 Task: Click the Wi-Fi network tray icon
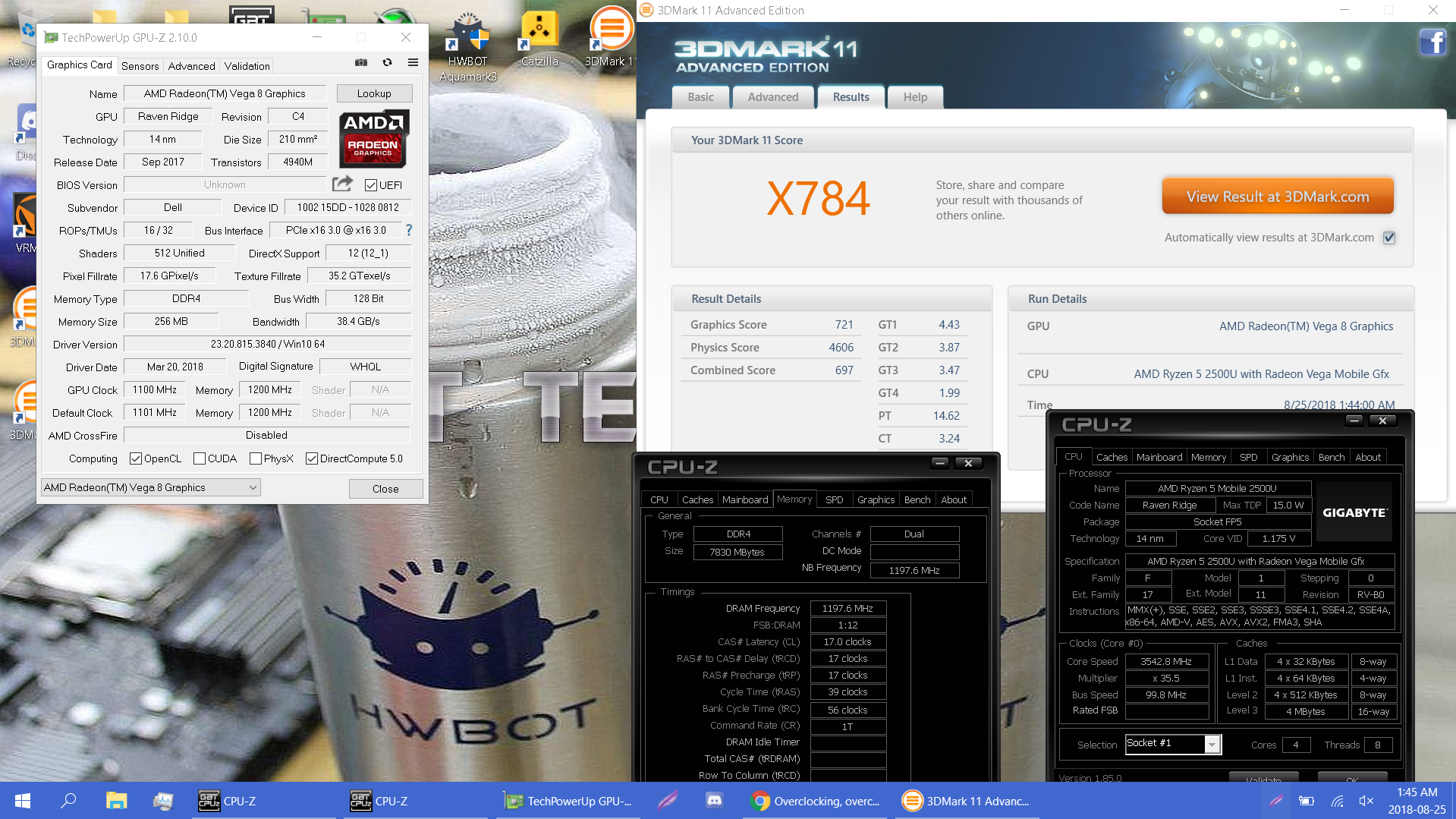[x=1338, y=801]
